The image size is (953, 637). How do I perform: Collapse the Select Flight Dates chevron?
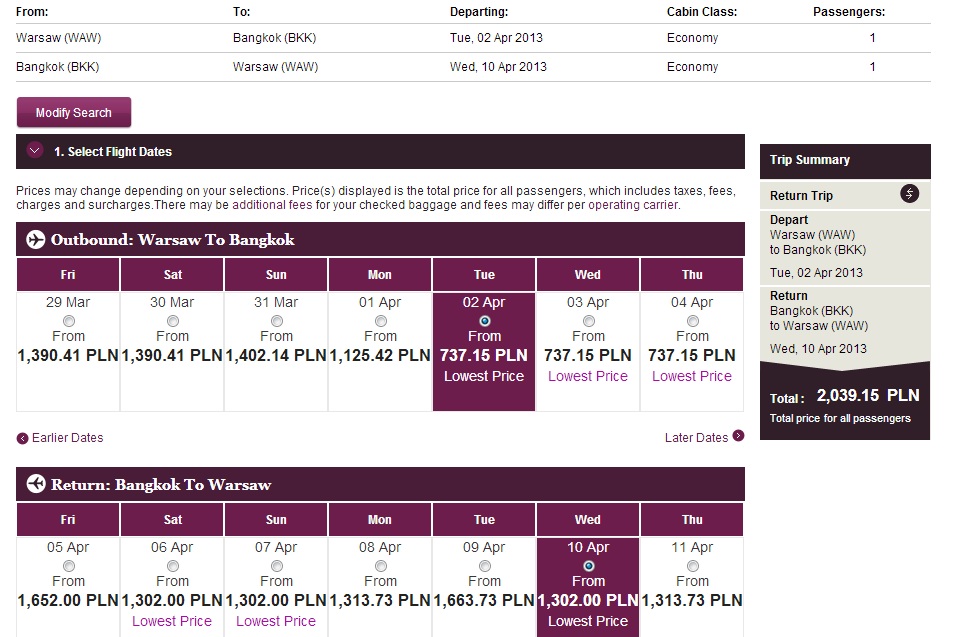(x=35, y=150)
